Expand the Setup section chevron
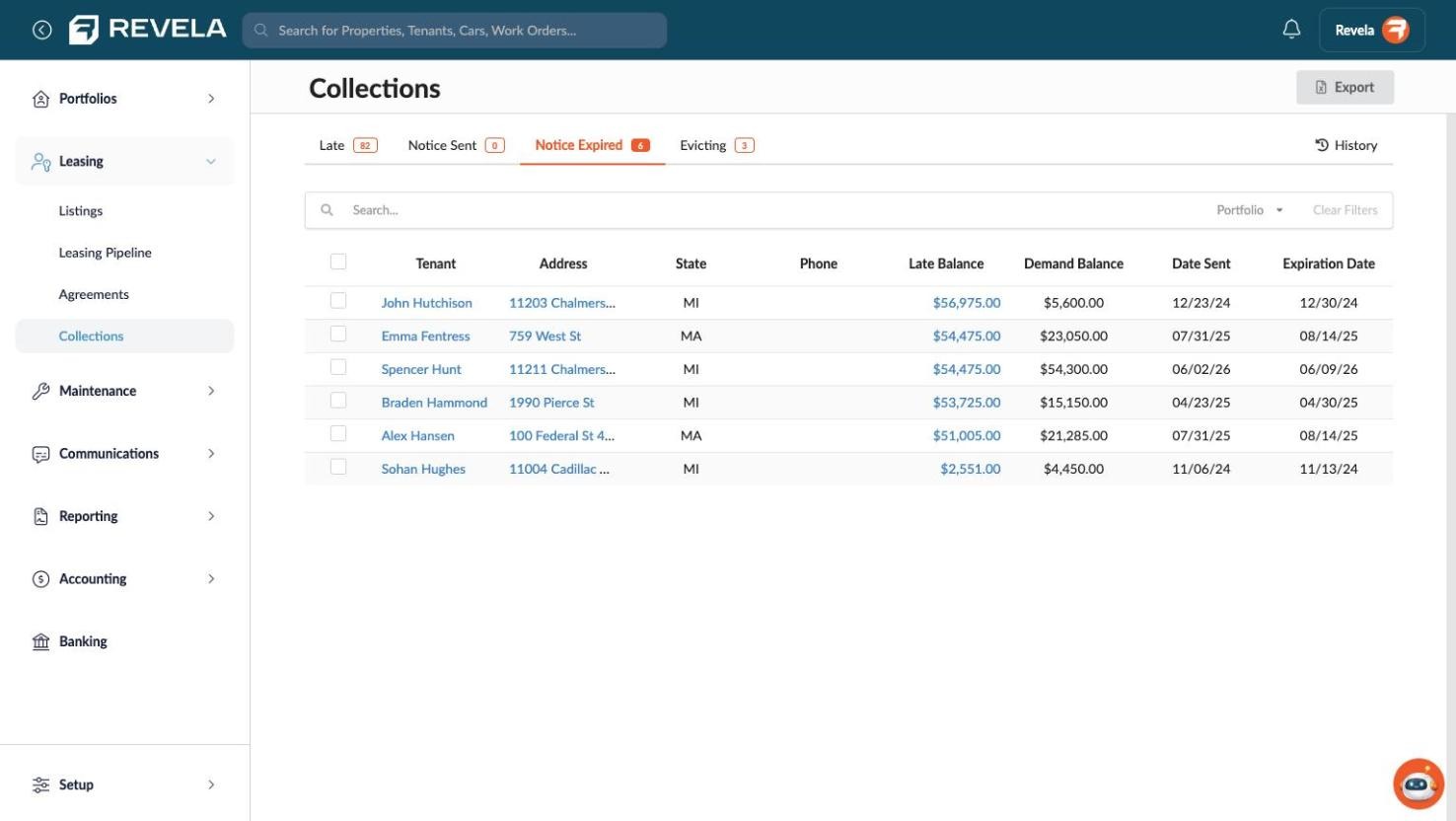 [x=211, y=784]
